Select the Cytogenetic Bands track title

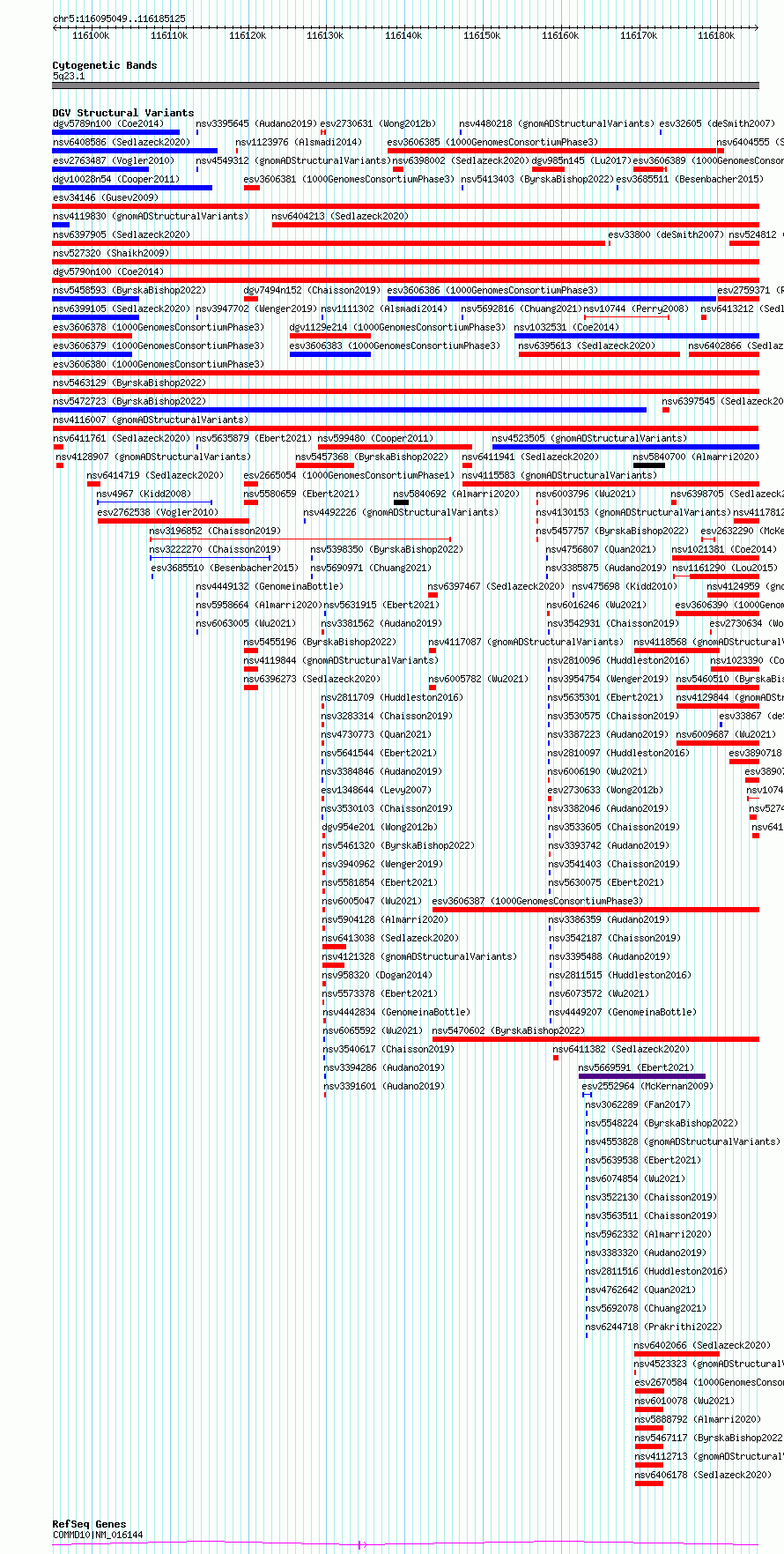click(105, 65)
